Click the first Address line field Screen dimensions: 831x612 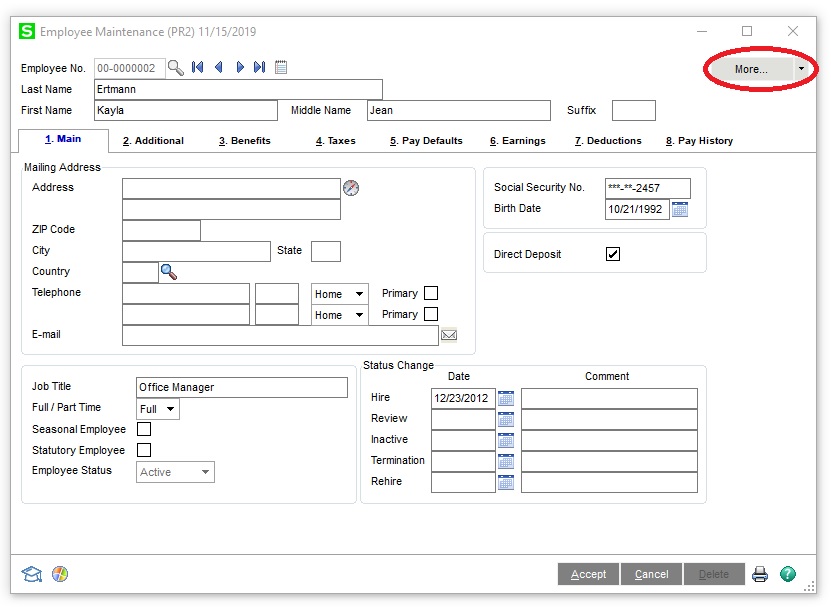click(x=231, y=189)
